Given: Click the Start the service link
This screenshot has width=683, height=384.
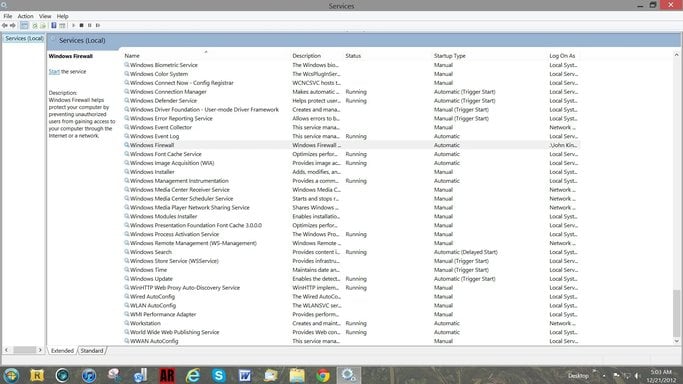Looking at the screenshot, I should tap(54, 71).
